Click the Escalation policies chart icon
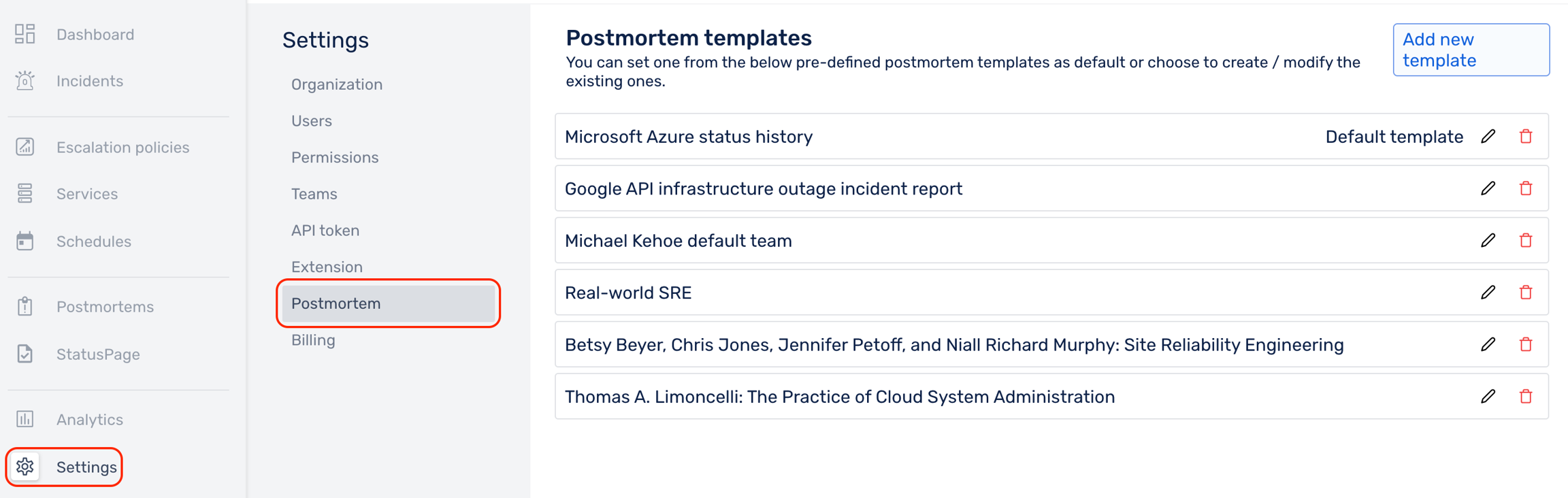The image size is (1568, 498). [x=25, y=147]
